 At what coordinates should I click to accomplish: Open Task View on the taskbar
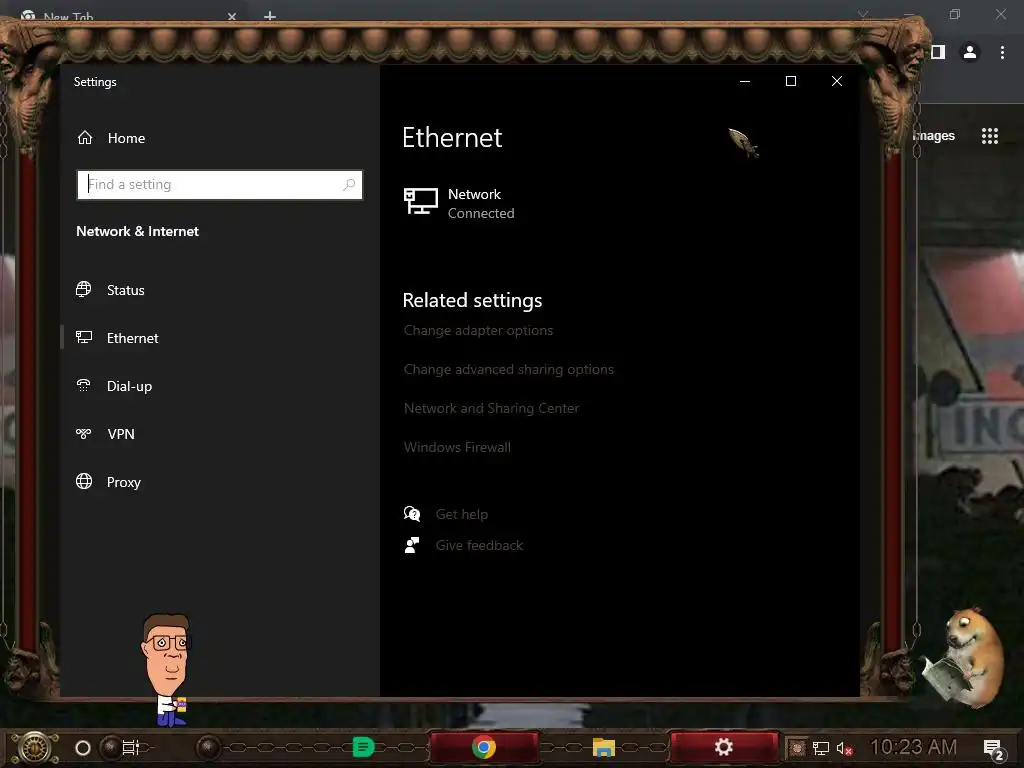click(x=131, y=748)
